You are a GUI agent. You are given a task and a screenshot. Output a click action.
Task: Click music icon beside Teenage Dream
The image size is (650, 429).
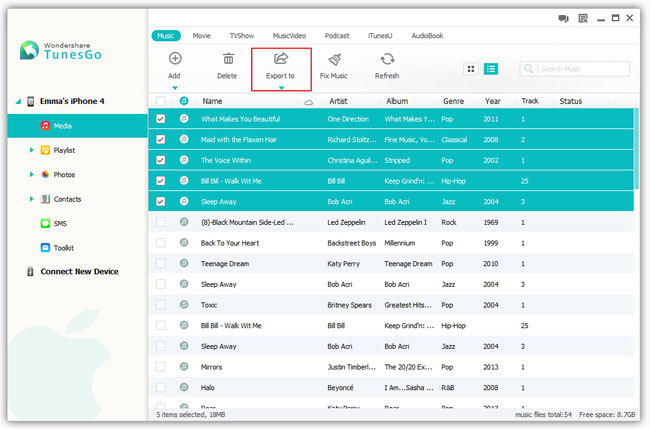[x=184, y=263]
